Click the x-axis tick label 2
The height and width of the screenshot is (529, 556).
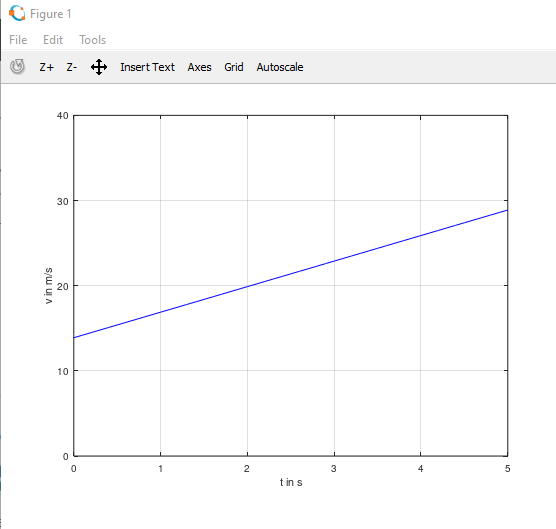coord(246,469)
